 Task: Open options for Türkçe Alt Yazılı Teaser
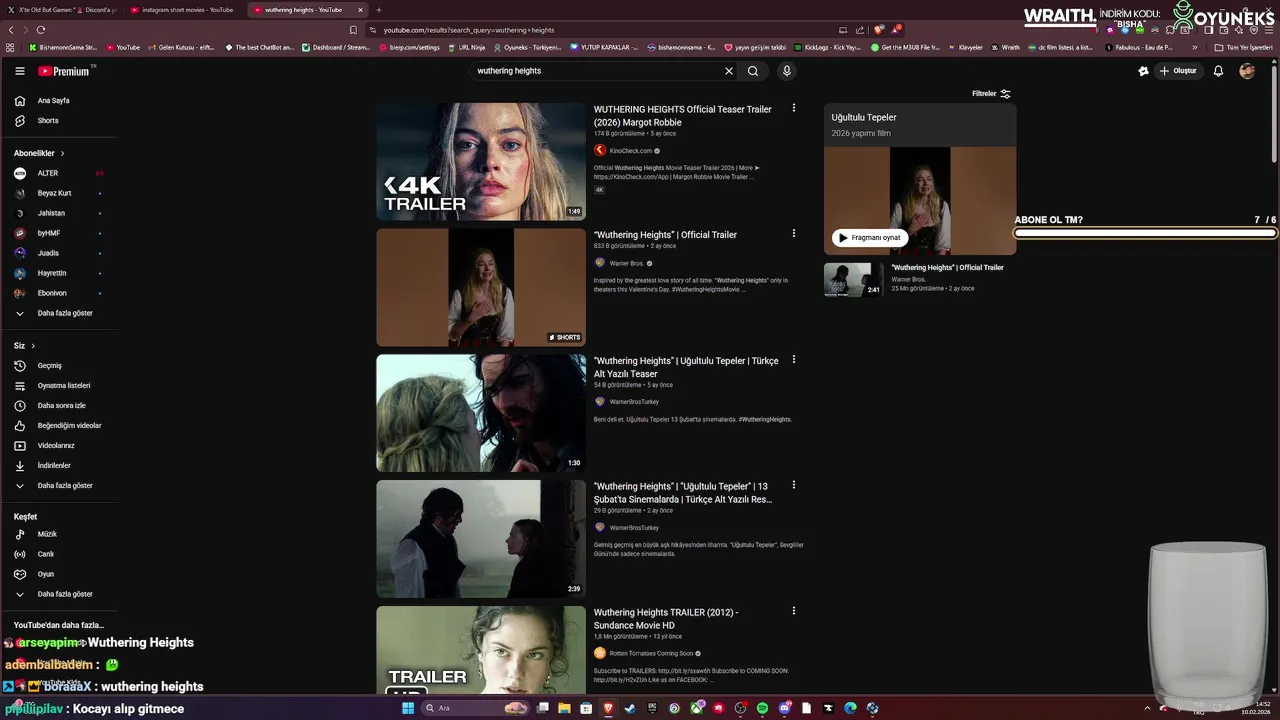click(794, 360)
